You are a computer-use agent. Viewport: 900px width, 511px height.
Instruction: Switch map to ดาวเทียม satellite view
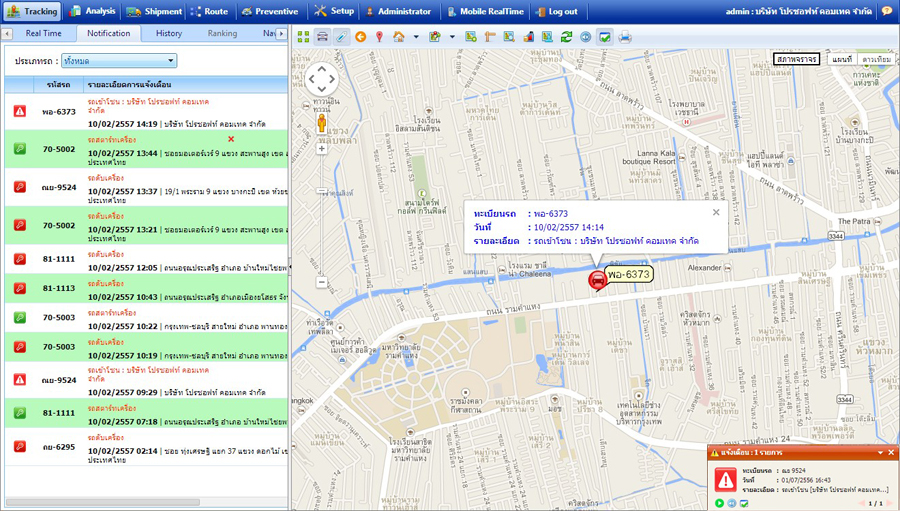[876, 59]
